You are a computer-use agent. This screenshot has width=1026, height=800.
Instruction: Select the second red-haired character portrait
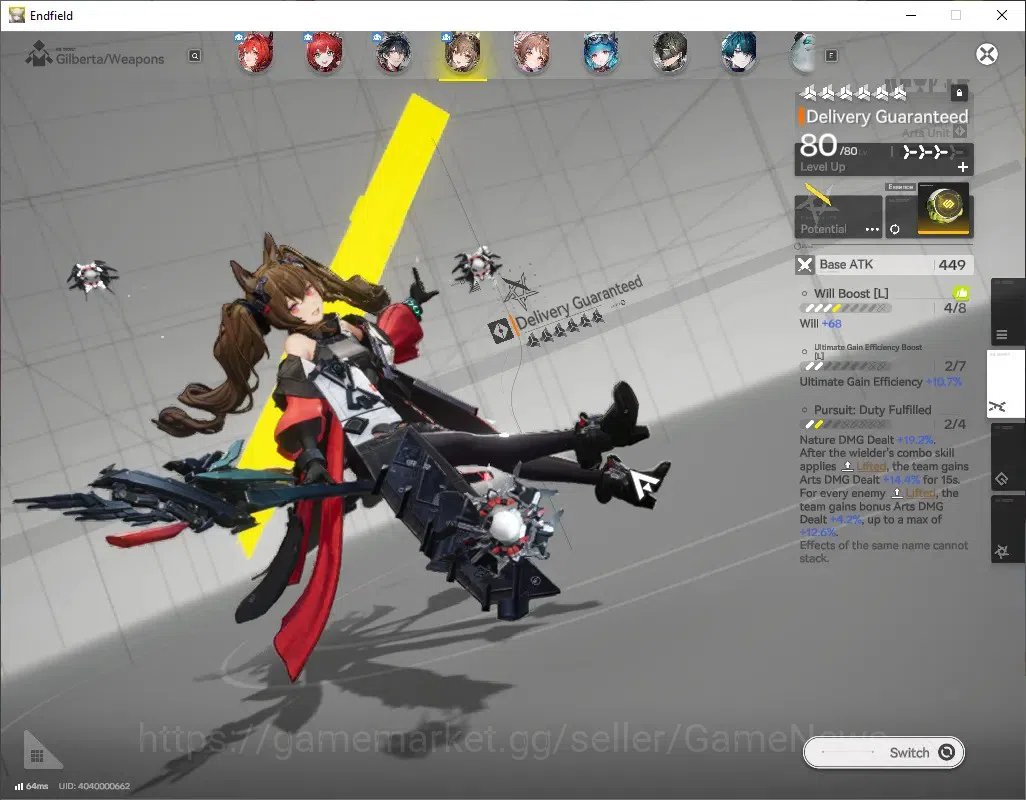(x=324, y=53)
